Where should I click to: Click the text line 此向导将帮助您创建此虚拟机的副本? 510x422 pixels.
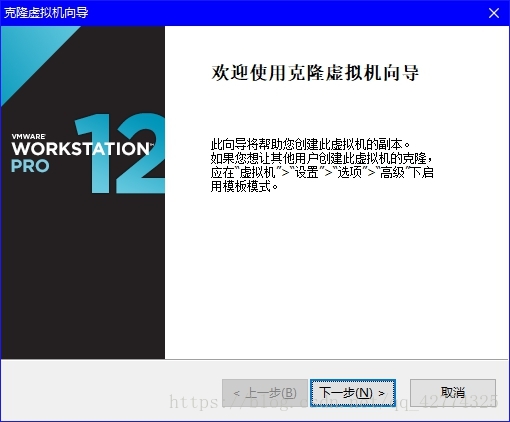coord(310,144)
